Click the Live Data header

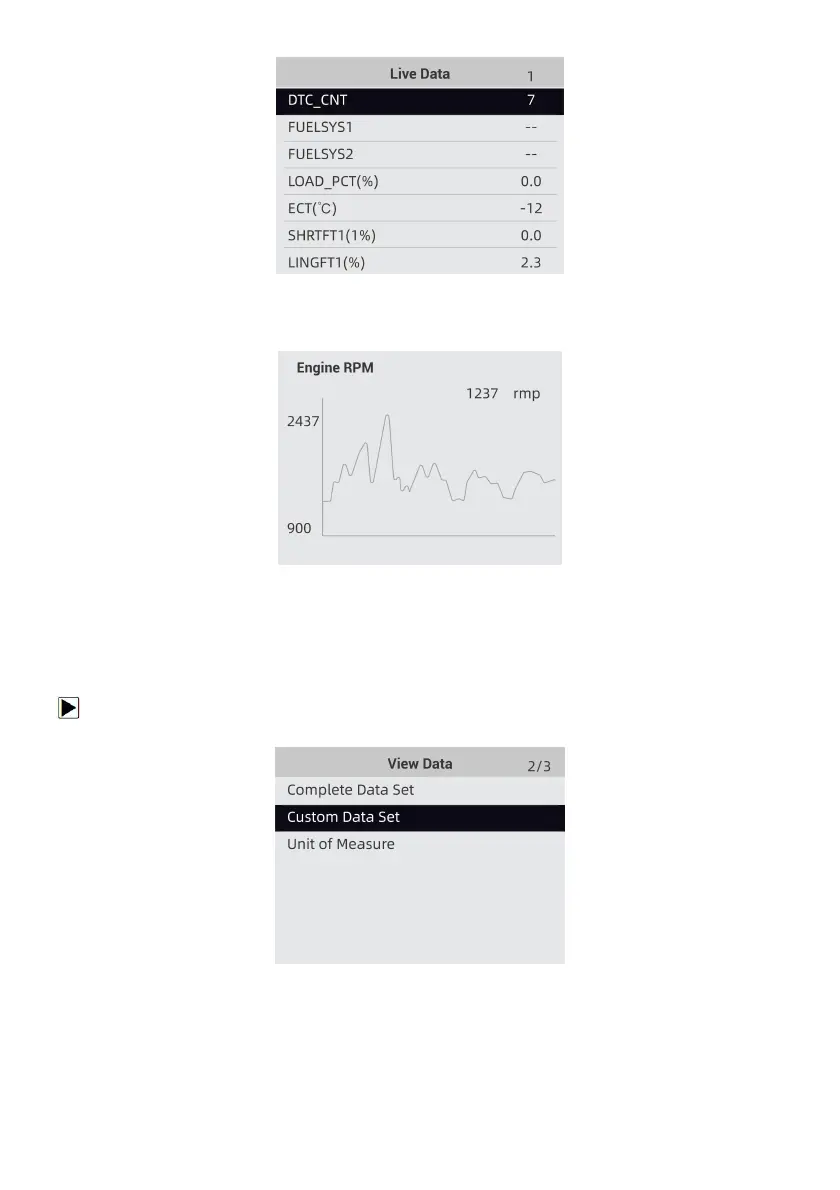click(x=419, y=74)
